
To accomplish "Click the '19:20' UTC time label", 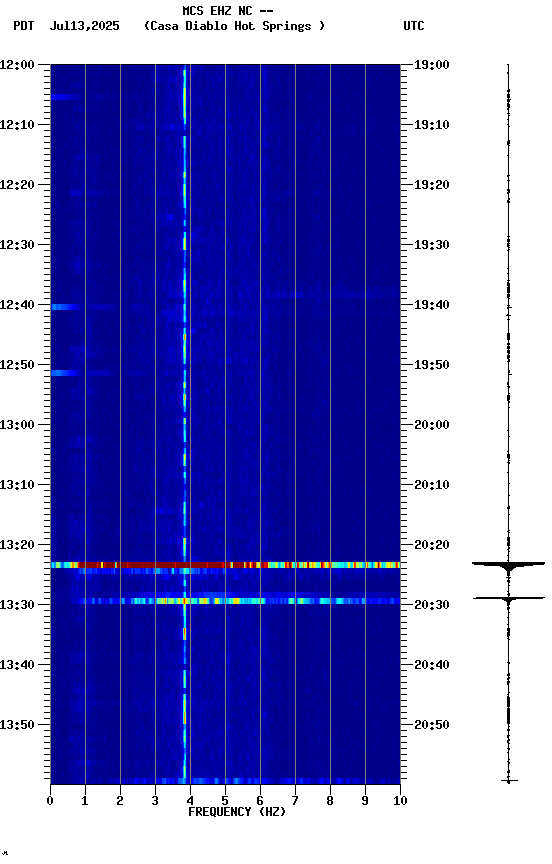I will point(432,185).
